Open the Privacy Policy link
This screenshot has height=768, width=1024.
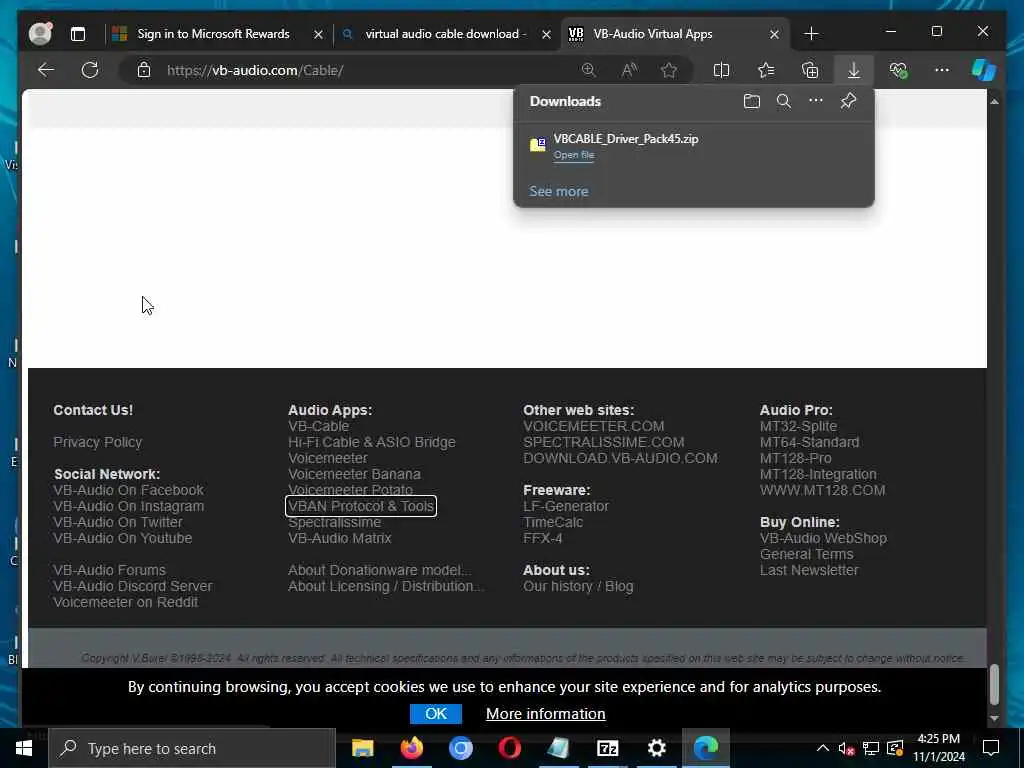tap(97, 442)
